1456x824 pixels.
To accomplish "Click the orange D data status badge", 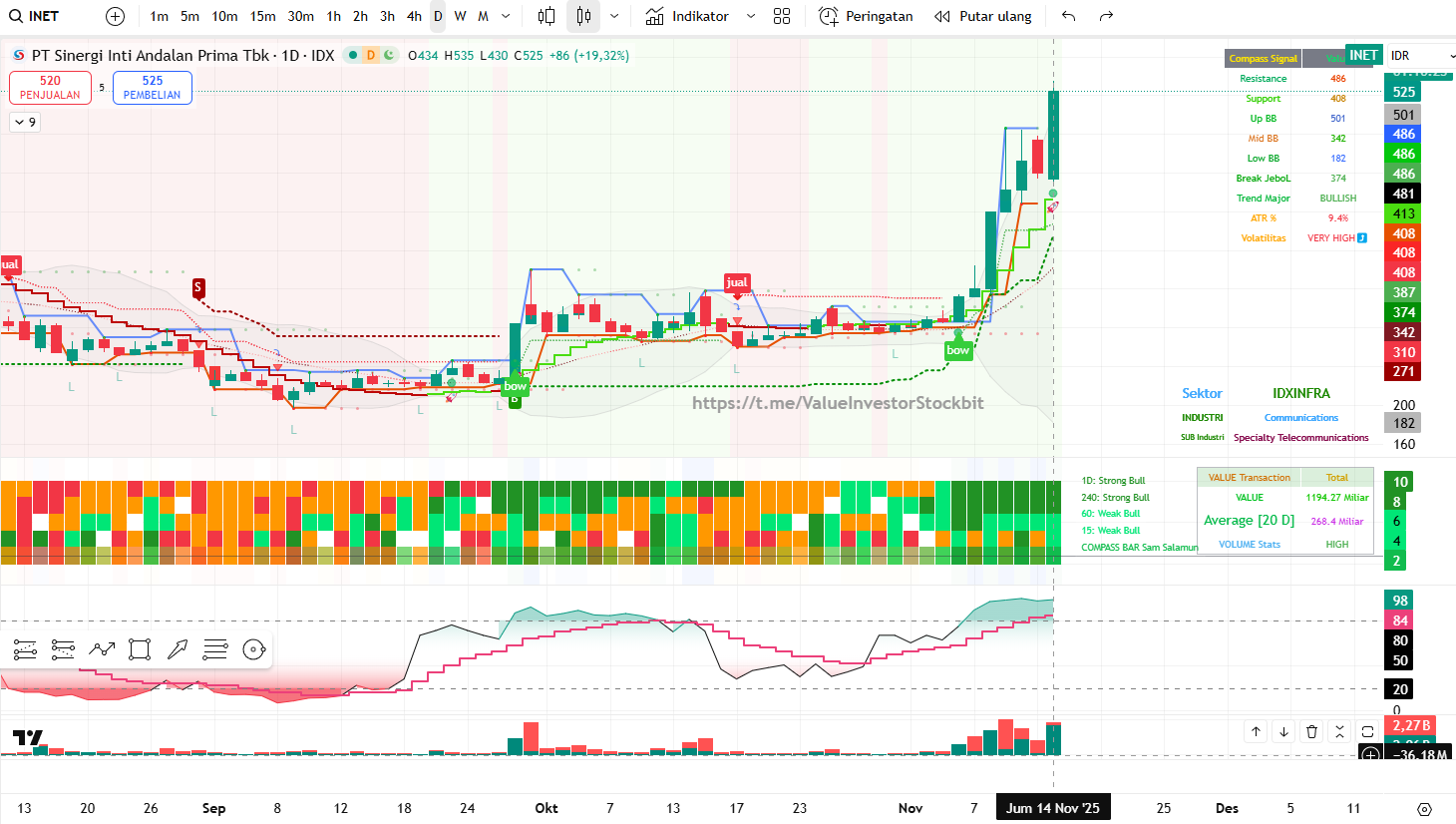I will pyautogui.click(x=371, y=55).
